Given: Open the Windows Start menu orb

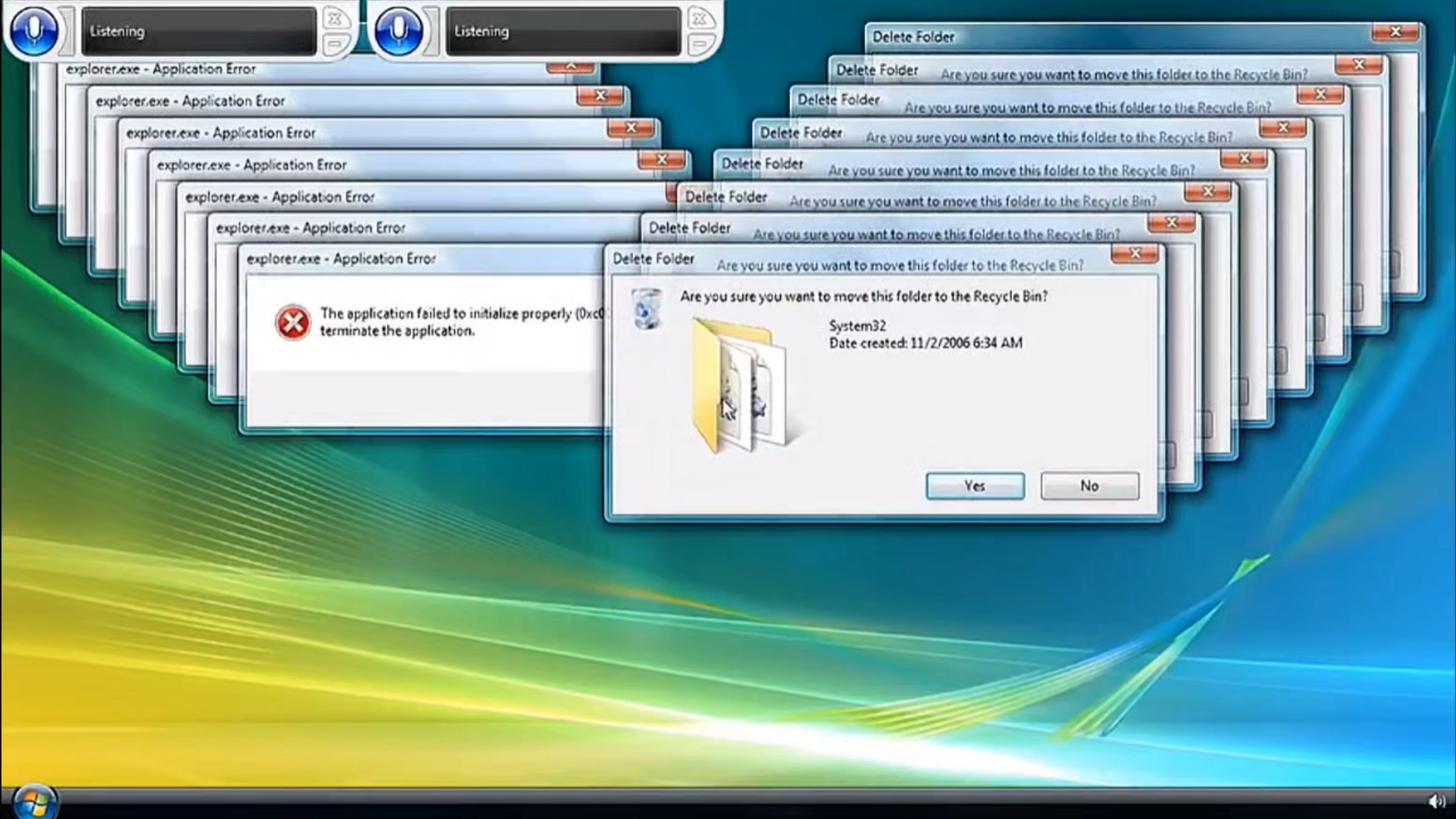Looking at the screenshot, I should pos(34,803).
